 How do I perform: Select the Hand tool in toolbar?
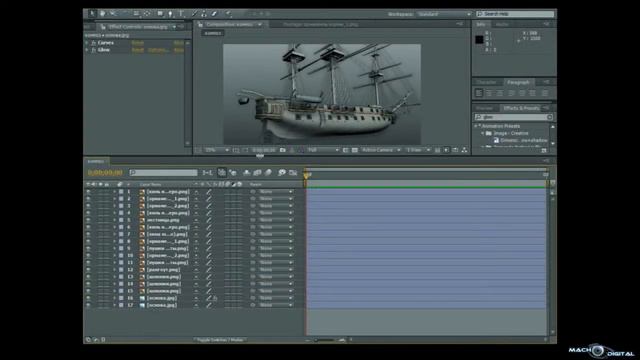coord(102,13)
